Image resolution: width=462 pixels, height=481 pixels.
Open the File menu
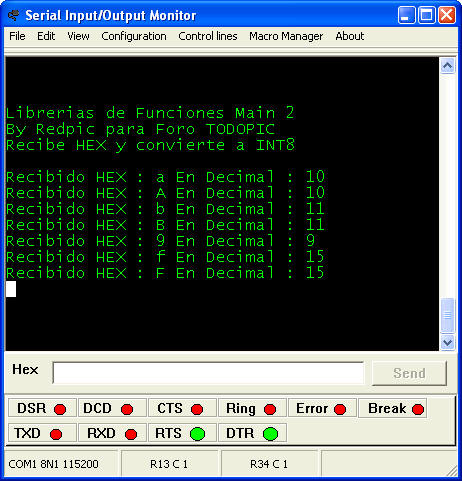17,36
